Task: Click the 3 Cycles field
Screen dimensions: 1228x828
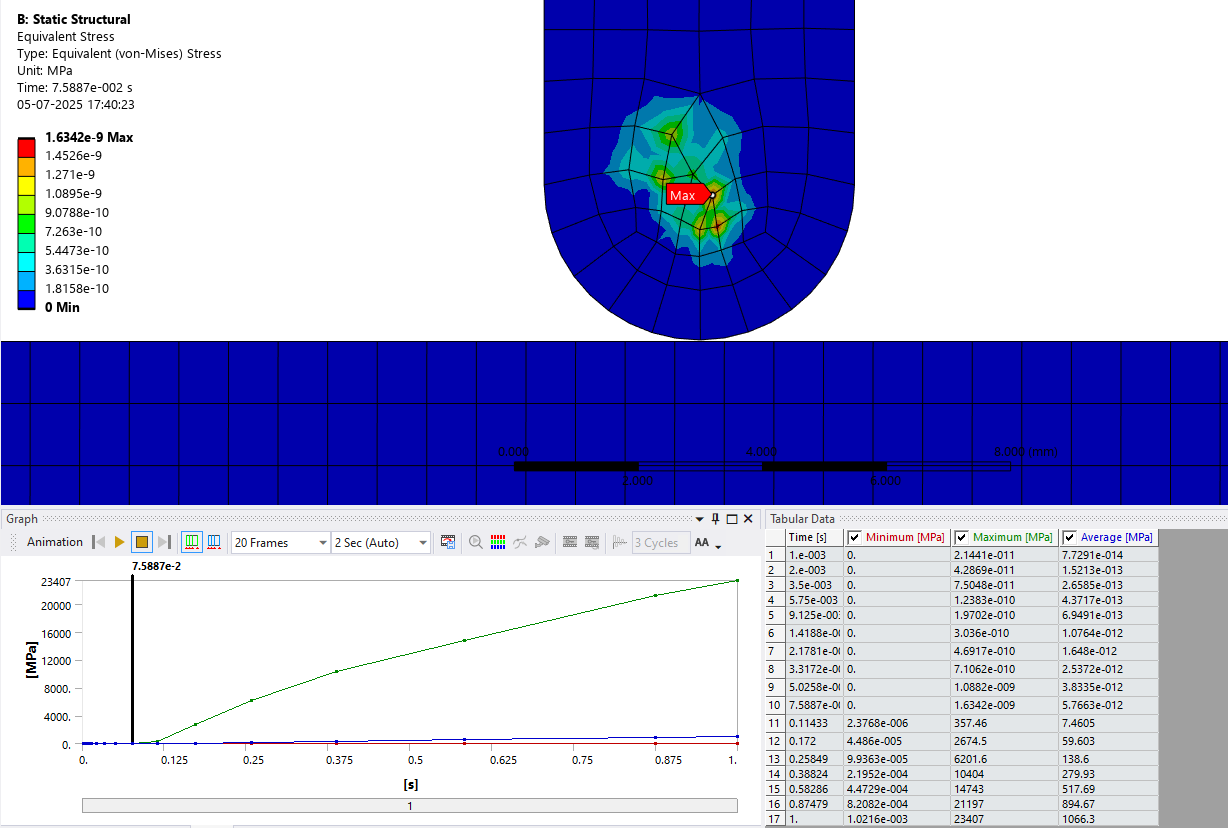Action: pos(660,542)
